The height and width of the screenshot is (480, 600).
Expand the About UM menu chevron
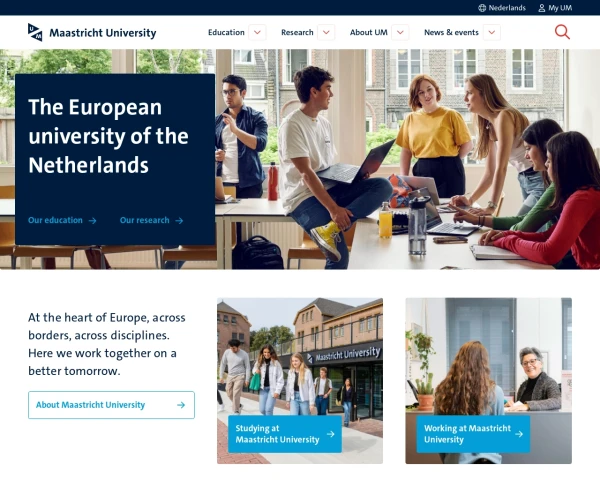[400, 32]
